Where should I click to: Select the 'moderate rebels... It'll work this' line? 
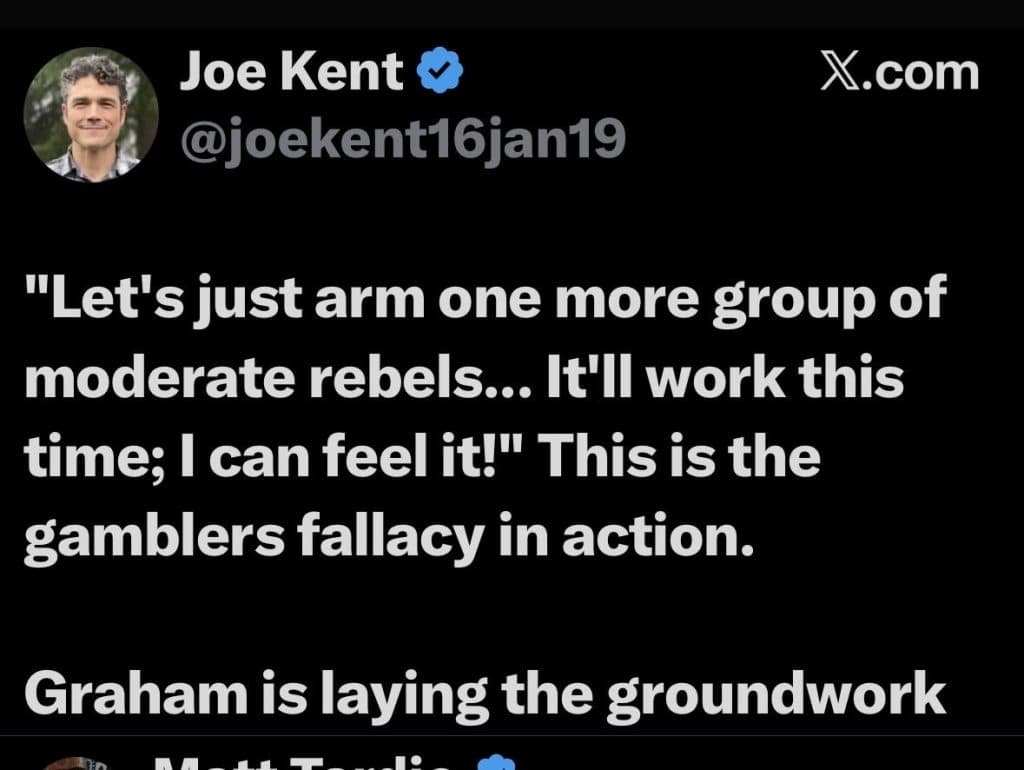point(464,377)
